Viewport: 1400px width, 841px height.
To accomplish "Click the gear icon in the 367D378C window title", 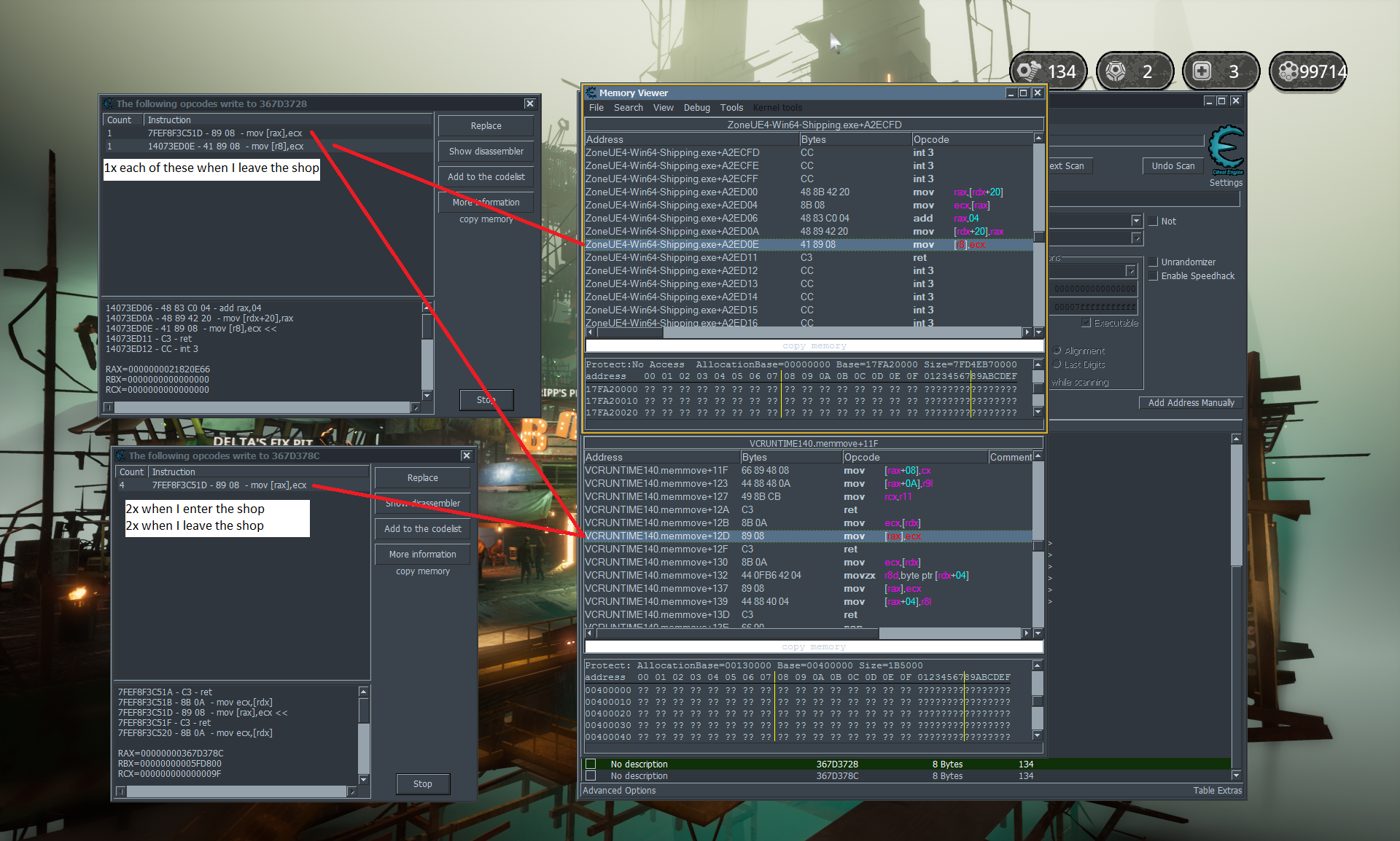I will pos(121,455).
